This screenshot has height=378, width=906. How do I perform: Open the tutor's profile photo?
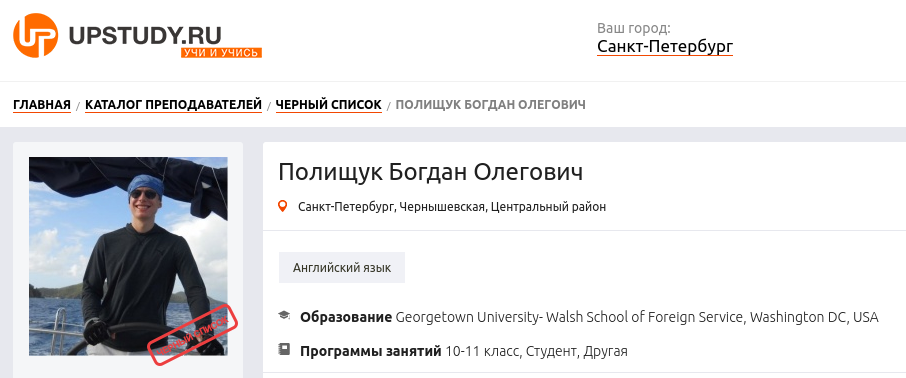coord(128,256)
